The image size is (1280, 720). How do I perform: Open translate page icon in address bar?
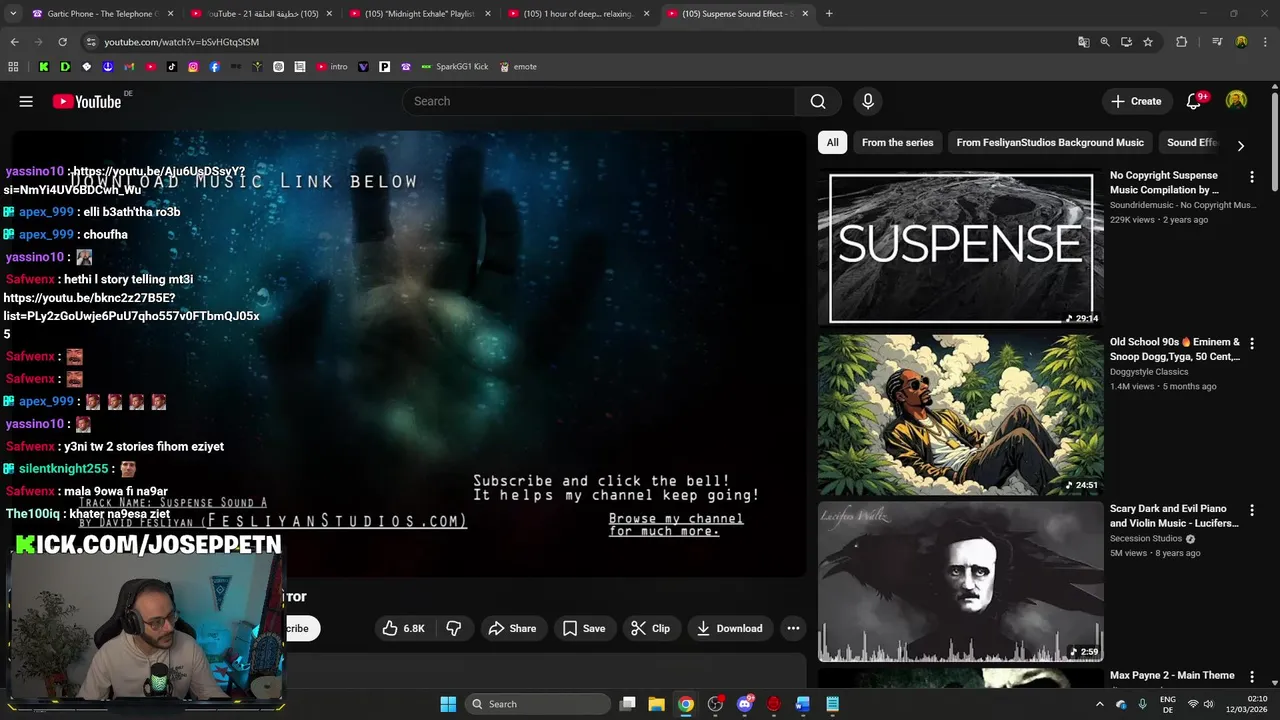coord(1083,42)
